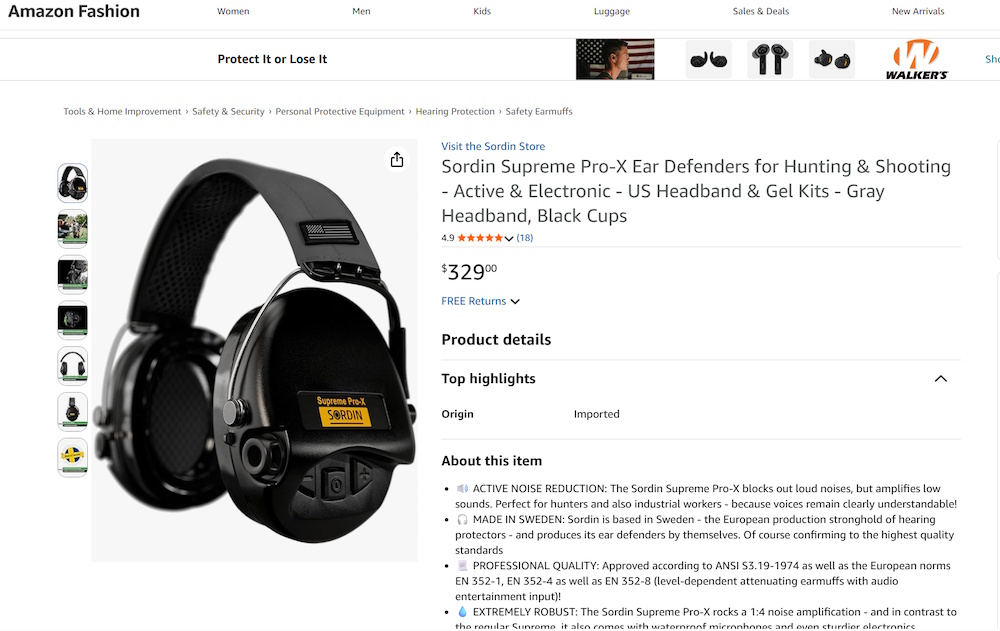The image size is (1000, 631).
Task: Go to Safety & Security breadcrumb
Action: (228, 112)
